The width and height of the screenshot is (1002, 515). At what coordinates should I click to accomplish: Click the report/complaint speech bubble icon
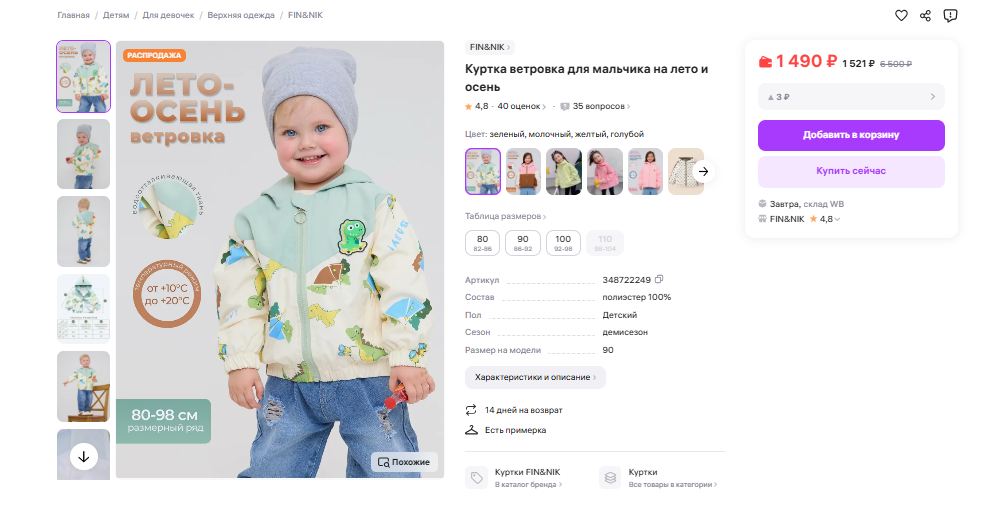(x=950, y=16)
